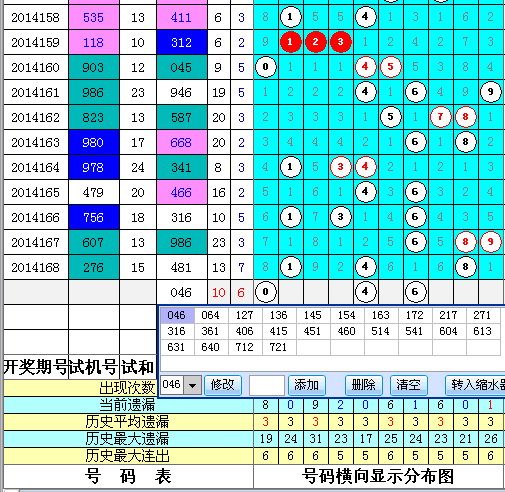Click the 转入缩水器 button
505x492 pixels.
[476, 385]
